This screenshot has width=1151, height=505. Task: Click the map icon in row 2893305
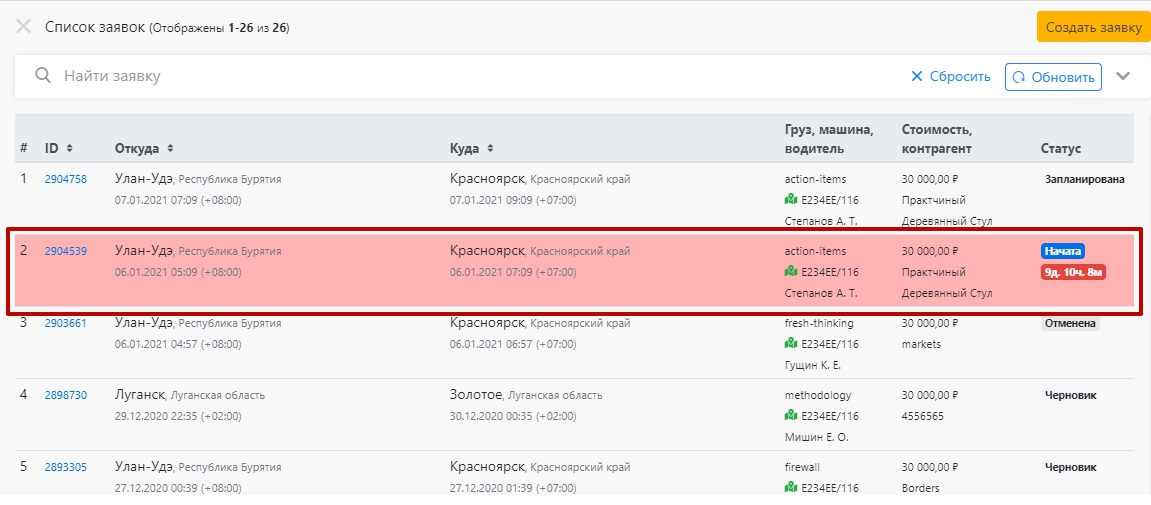(x=791, y=487)
